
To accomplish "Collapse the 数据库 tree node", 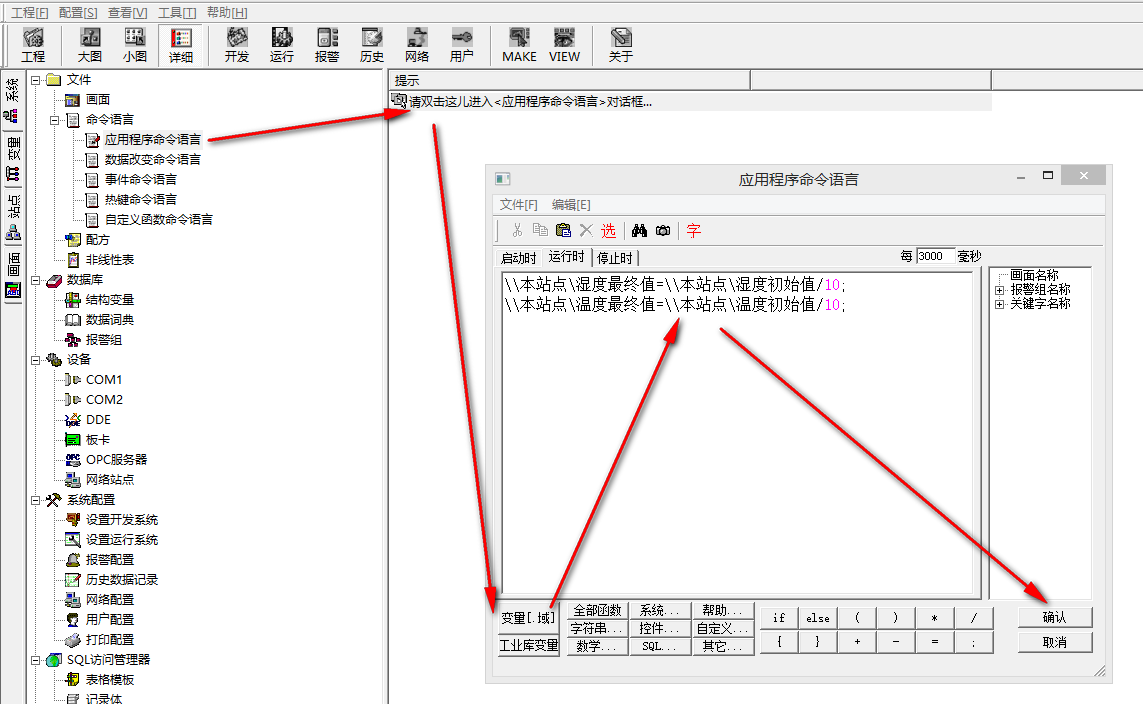I will click(x=37, y=280).
